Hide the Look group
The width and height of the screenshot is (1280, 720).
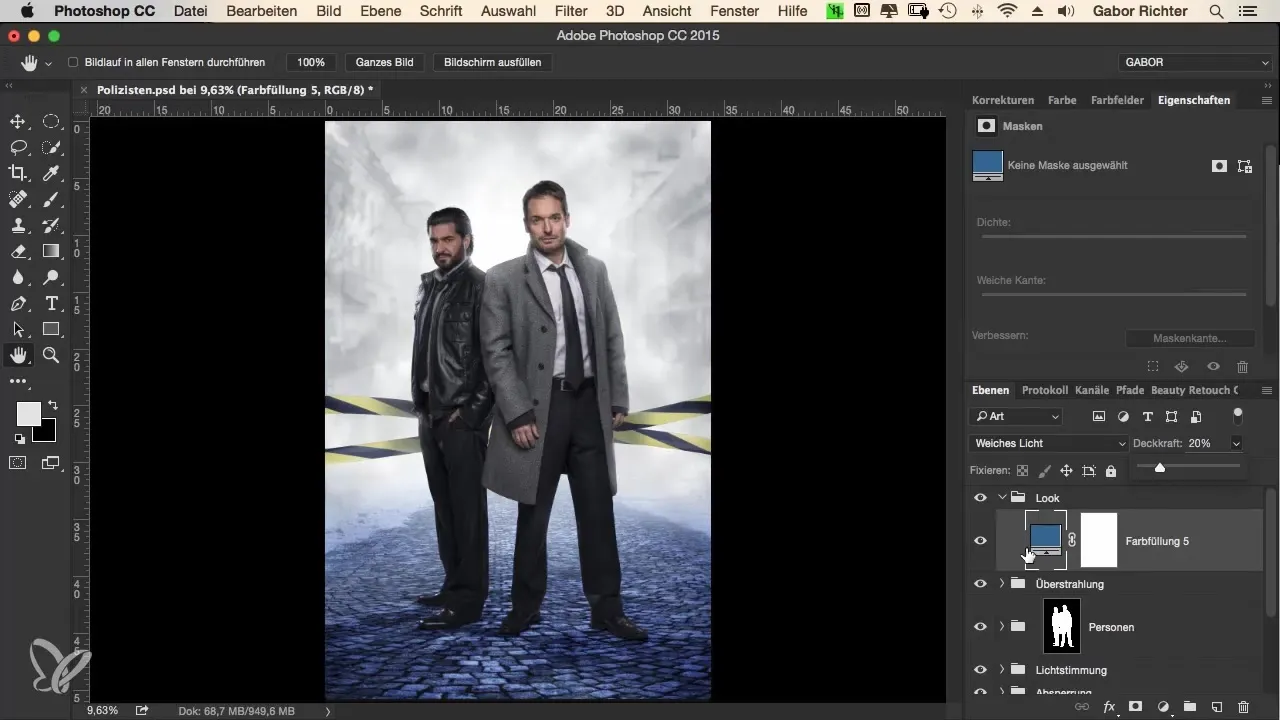tap(980, 498)
